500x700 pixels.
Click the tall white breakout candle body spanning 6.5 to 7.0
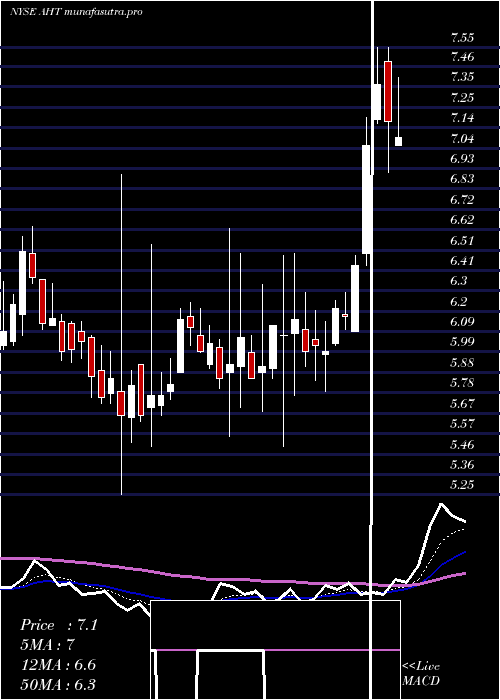click(367, 200)
